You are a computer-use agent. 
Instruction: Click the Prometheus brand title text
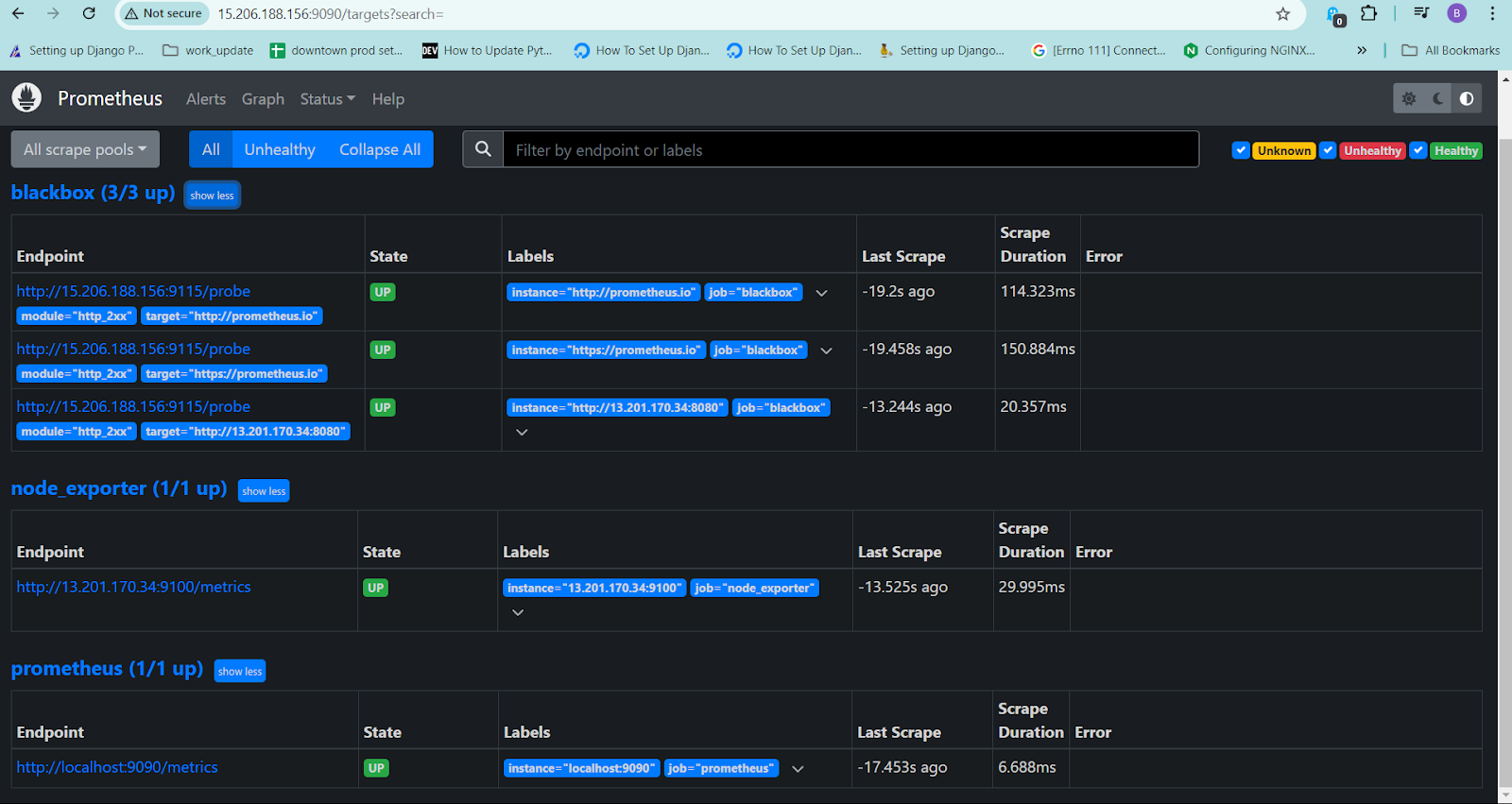point(110,98)
